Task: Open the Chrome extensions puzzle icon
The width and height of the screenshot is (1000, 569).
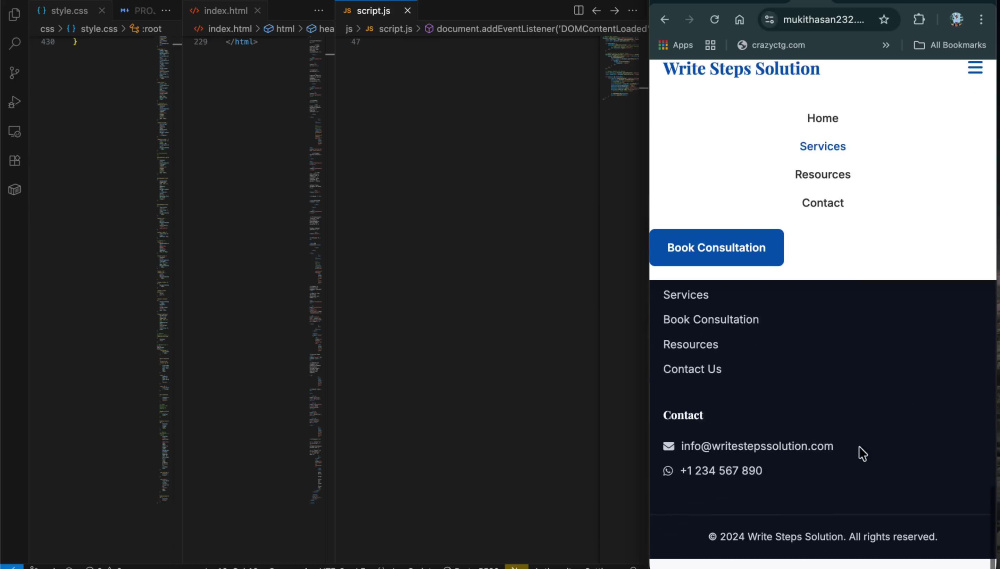Action: click(919, 20)
